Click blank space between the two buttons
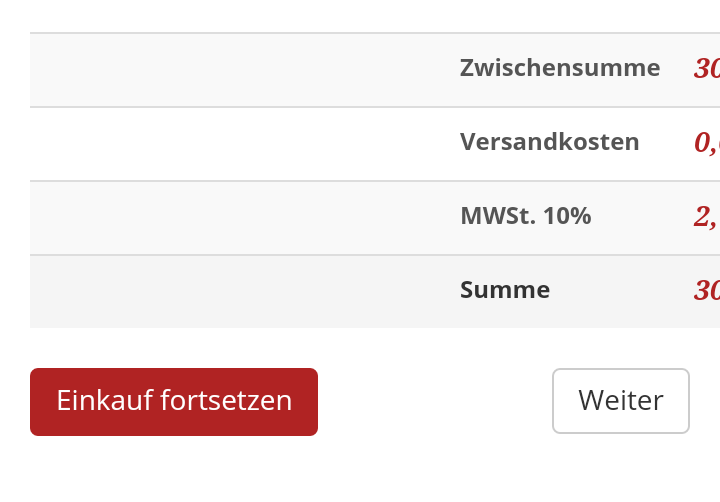The height and width of the screenshot is (502, 720). [435, 402]
